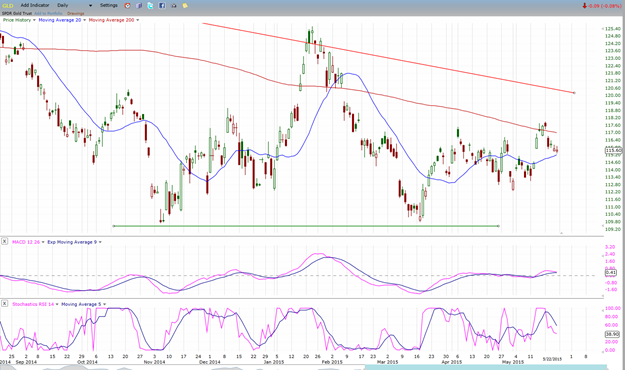625x370 pixels.
Task: Click the 125.40 price axis label
Action: [613, 29]
